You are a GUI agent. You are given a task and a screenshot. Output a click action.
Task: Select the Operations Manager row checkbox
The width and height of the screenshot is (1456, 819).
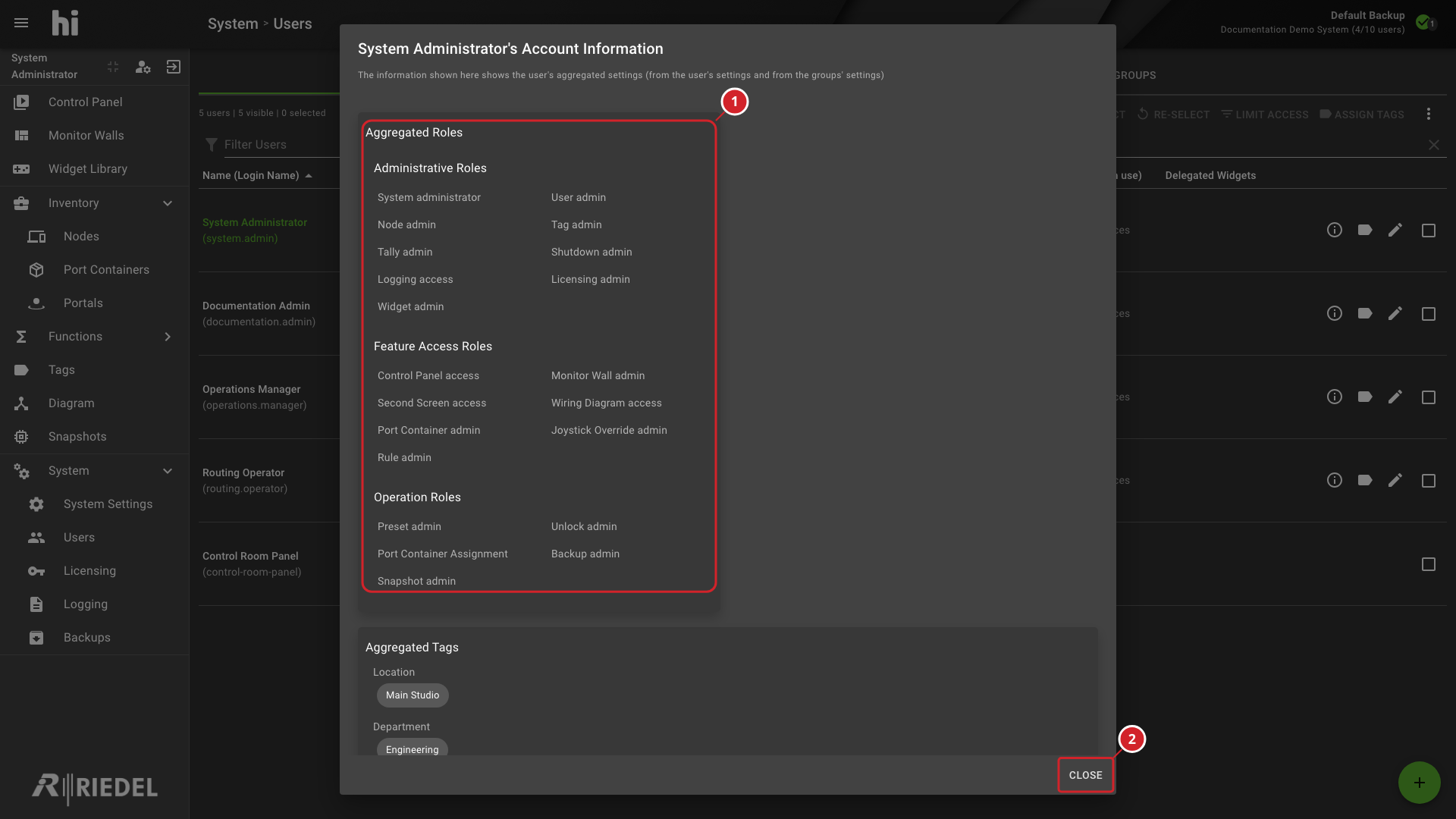tap(1429, 397)
